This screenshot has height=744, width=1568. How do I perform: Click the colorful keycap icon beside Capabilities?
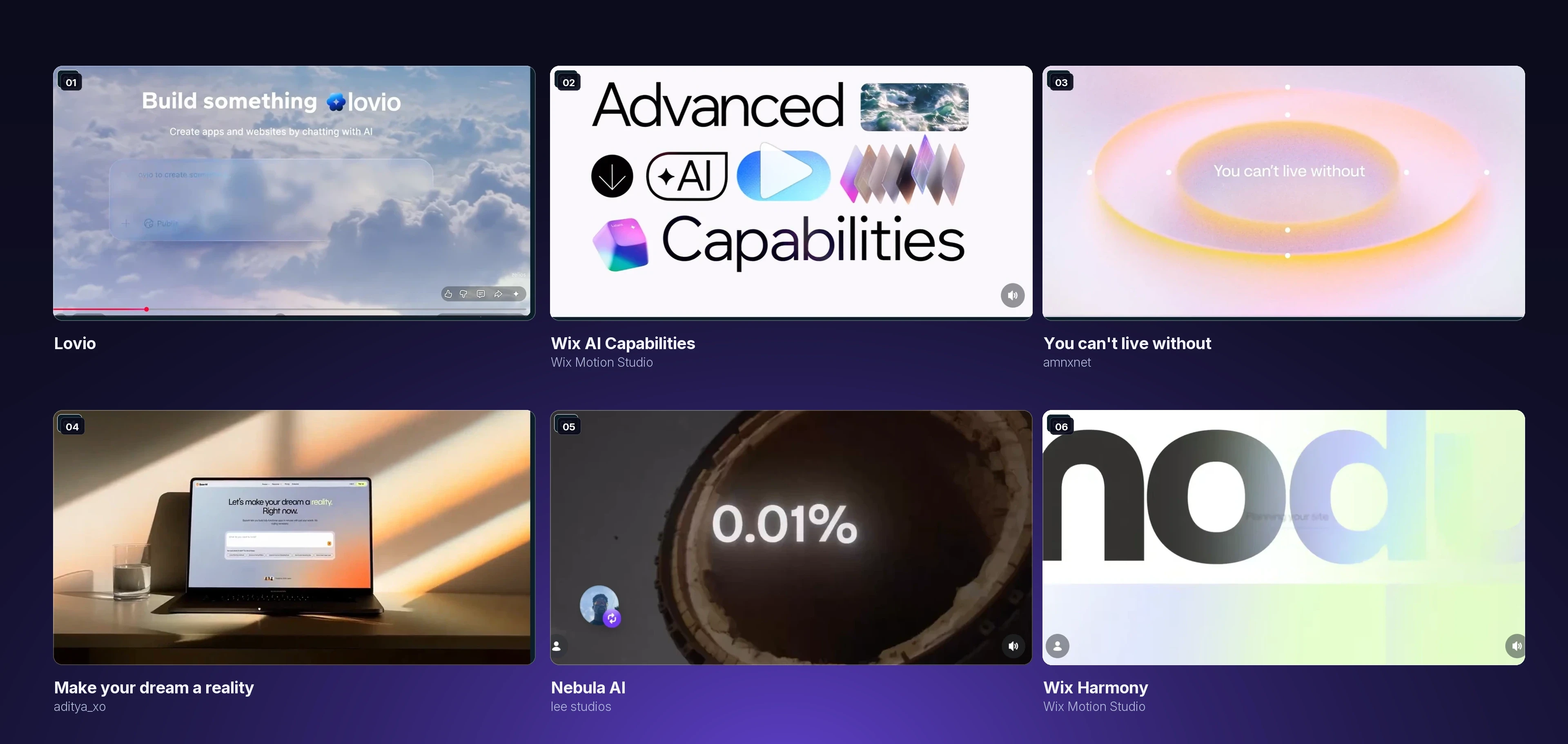point(620,244)
